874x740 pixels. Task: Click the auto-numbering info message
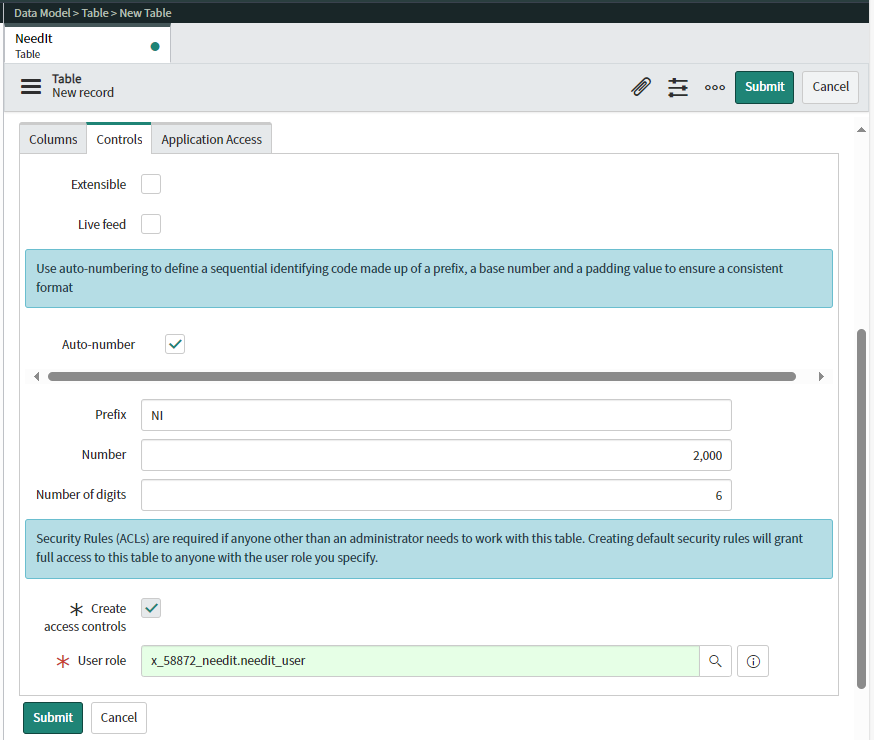pos(429,278)
